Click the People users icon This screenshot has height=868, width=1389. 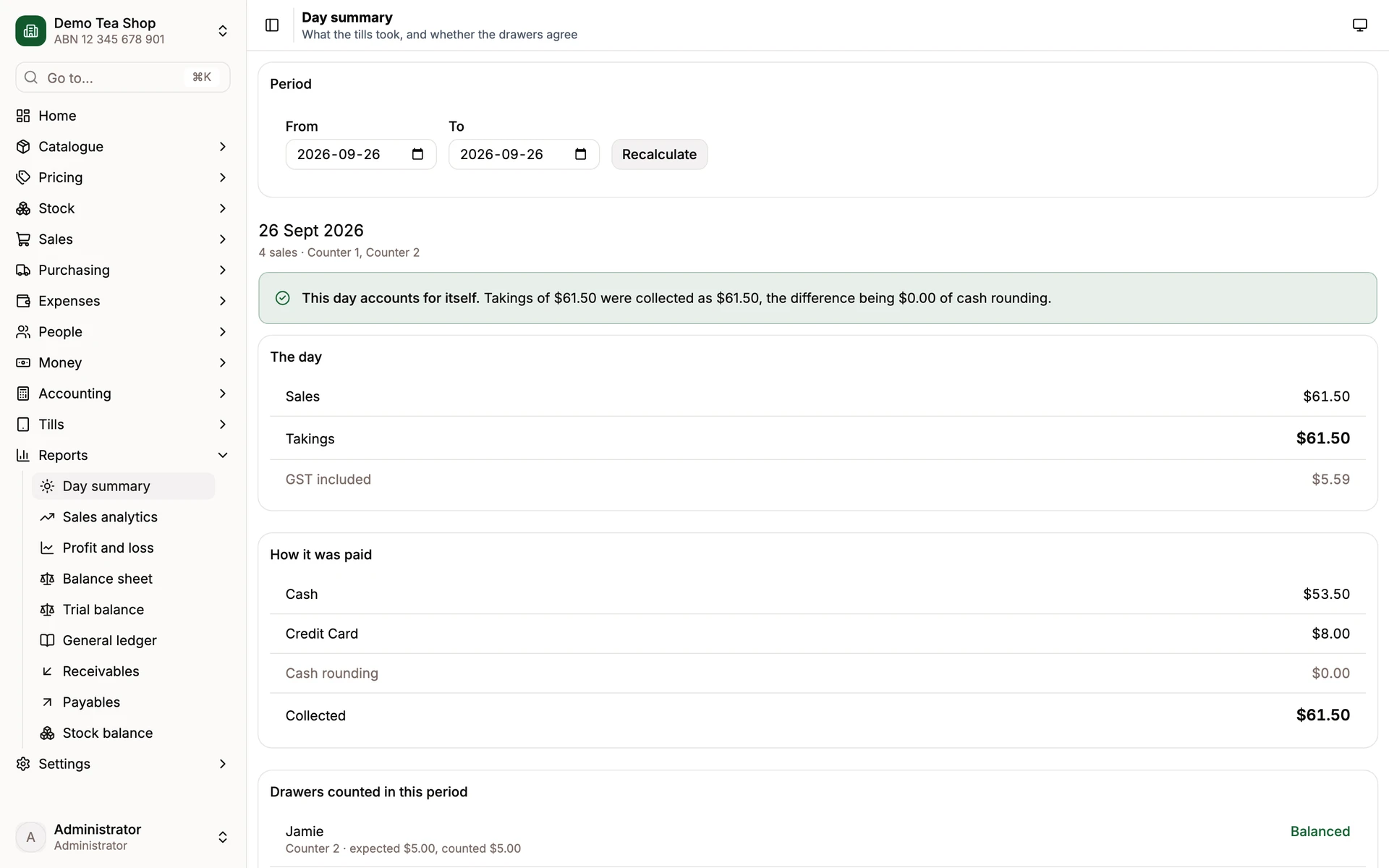[23, 332]
